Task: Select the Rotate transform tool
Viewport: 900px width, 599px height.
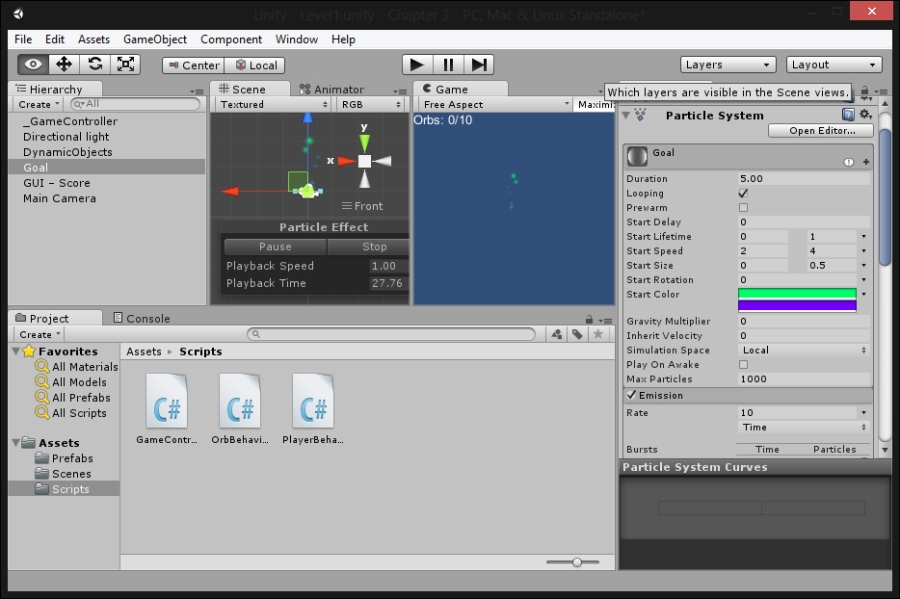Action: point(95,64)
